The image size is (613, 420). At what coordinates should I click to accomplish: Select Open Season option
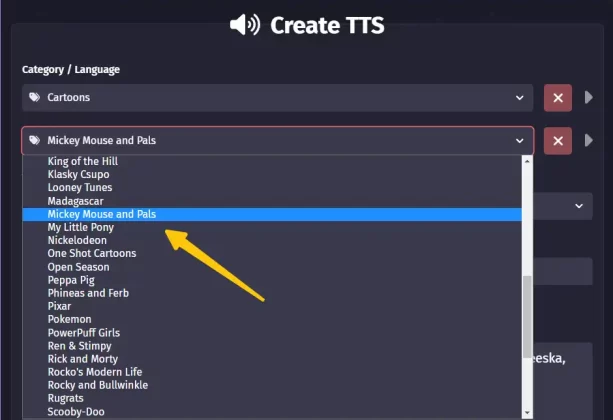pyautogui.click(x=272, y=267)
